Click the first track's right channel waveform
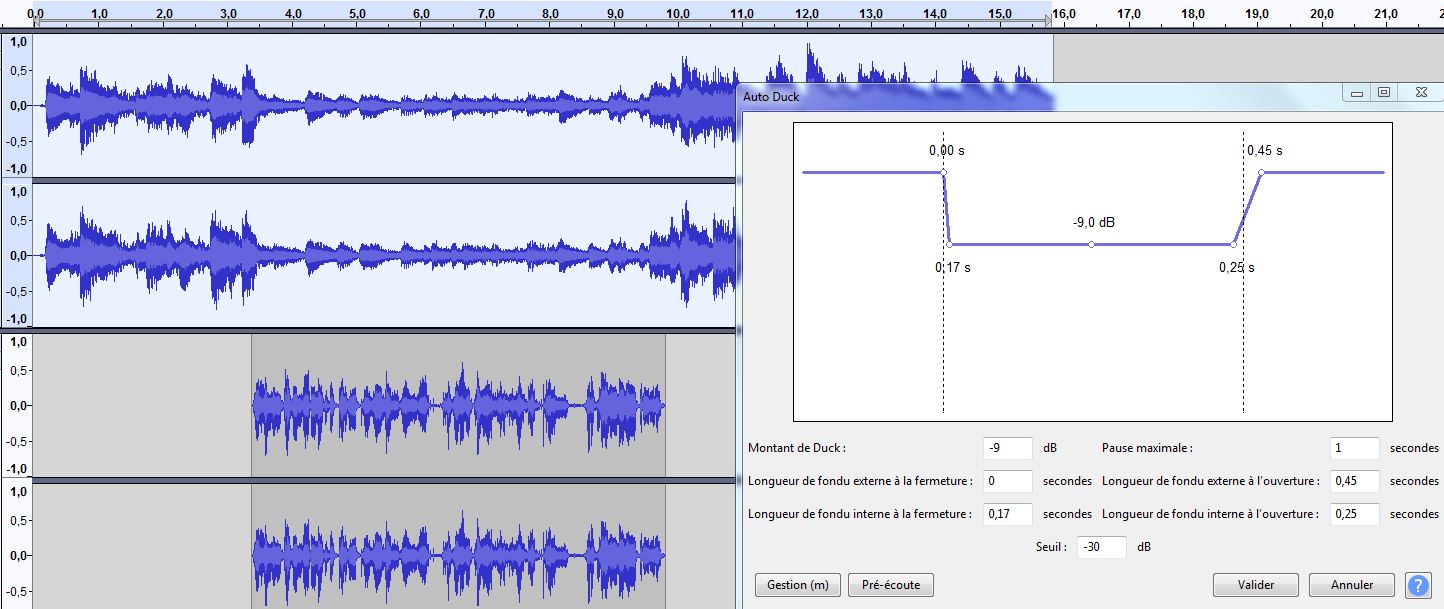1444x609 pixels. click(385, 255)
